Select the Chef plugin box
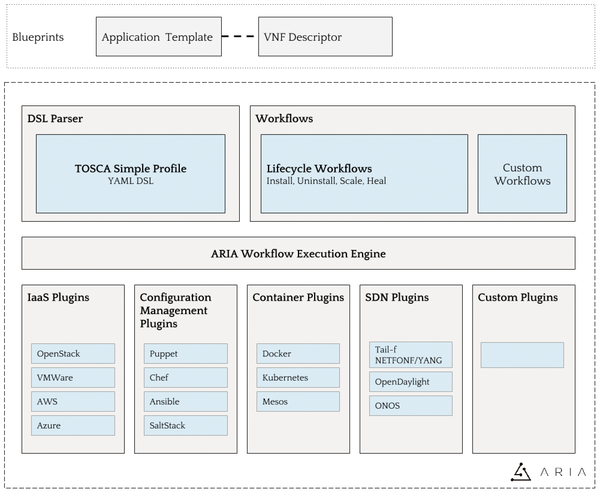 [x=186, y=378]
